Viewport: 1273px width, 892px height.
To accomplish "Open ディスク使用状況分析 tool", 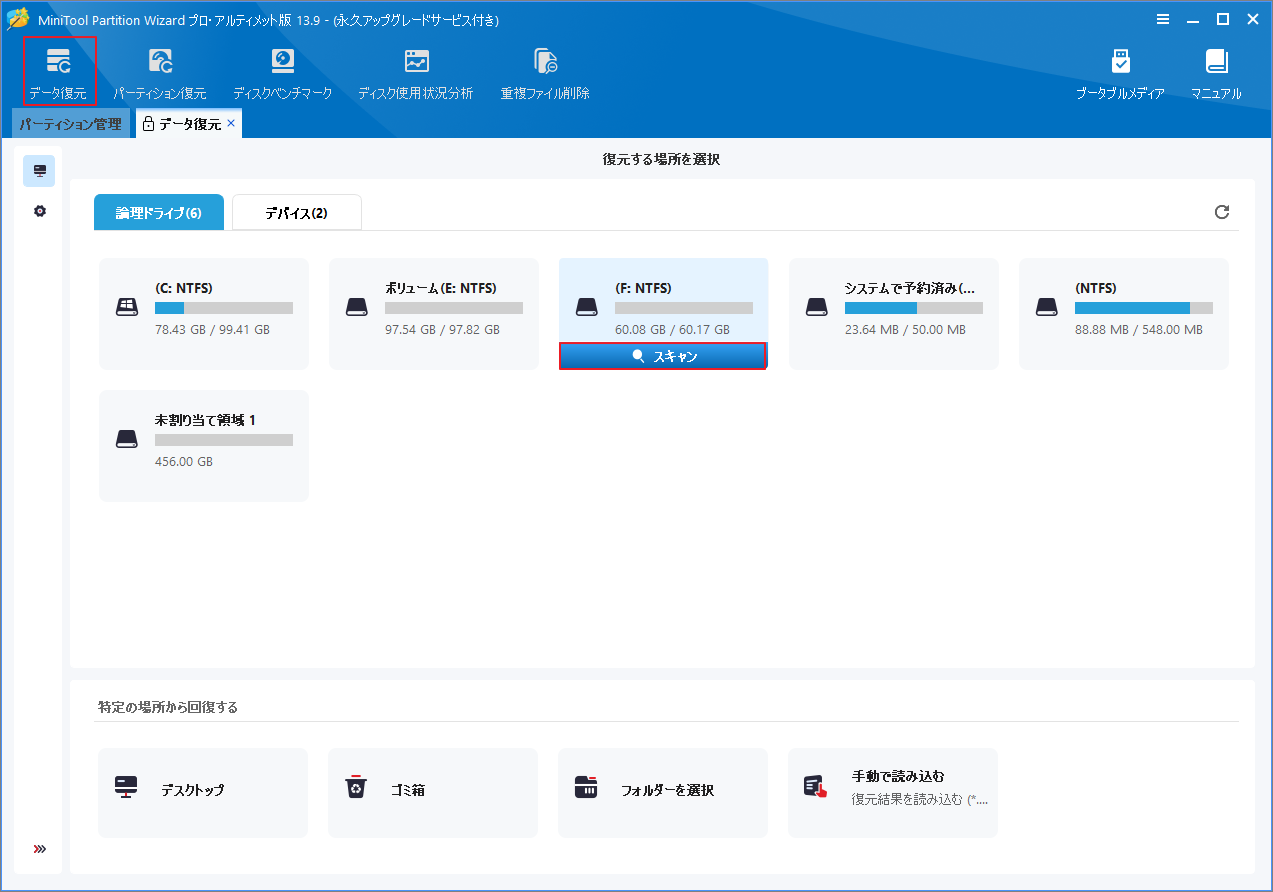I will [x=416, y=73].
